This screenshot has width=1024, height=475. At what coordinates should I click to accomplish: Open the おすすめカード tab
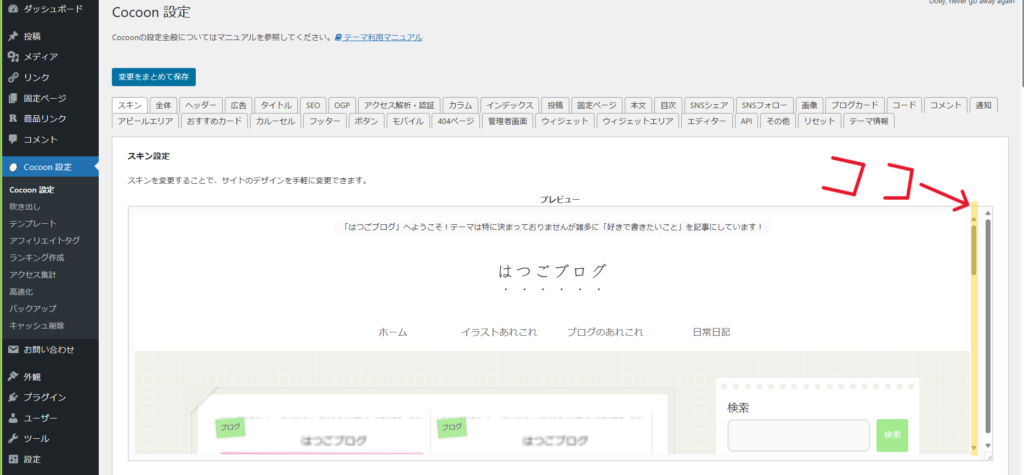pyautogui.click(x=214, y=121)
